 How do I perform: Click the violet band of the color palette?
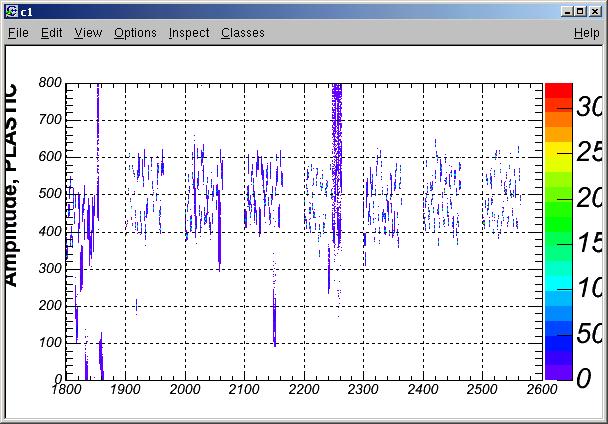558,372
